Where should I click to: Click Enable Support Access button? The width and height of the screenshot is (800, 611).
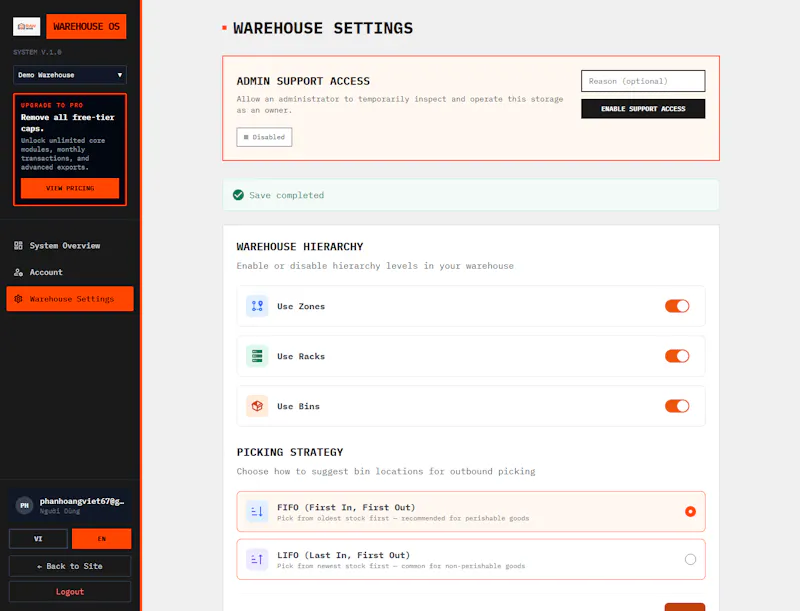click(643, 109)
